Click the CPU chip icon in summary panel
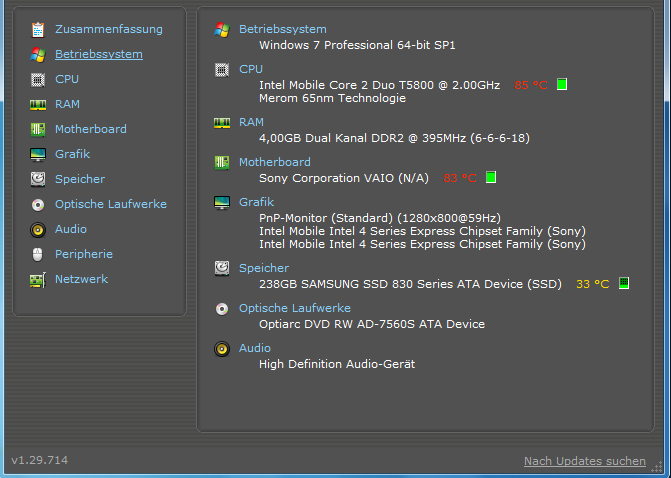The width and height of the screenshot is (671, 478). point(222,69)
